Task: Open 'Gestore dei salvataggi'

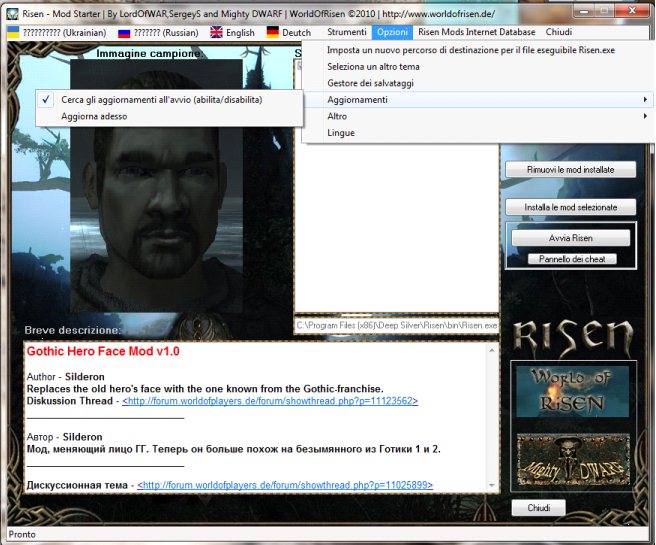Action: pos(477,83)
